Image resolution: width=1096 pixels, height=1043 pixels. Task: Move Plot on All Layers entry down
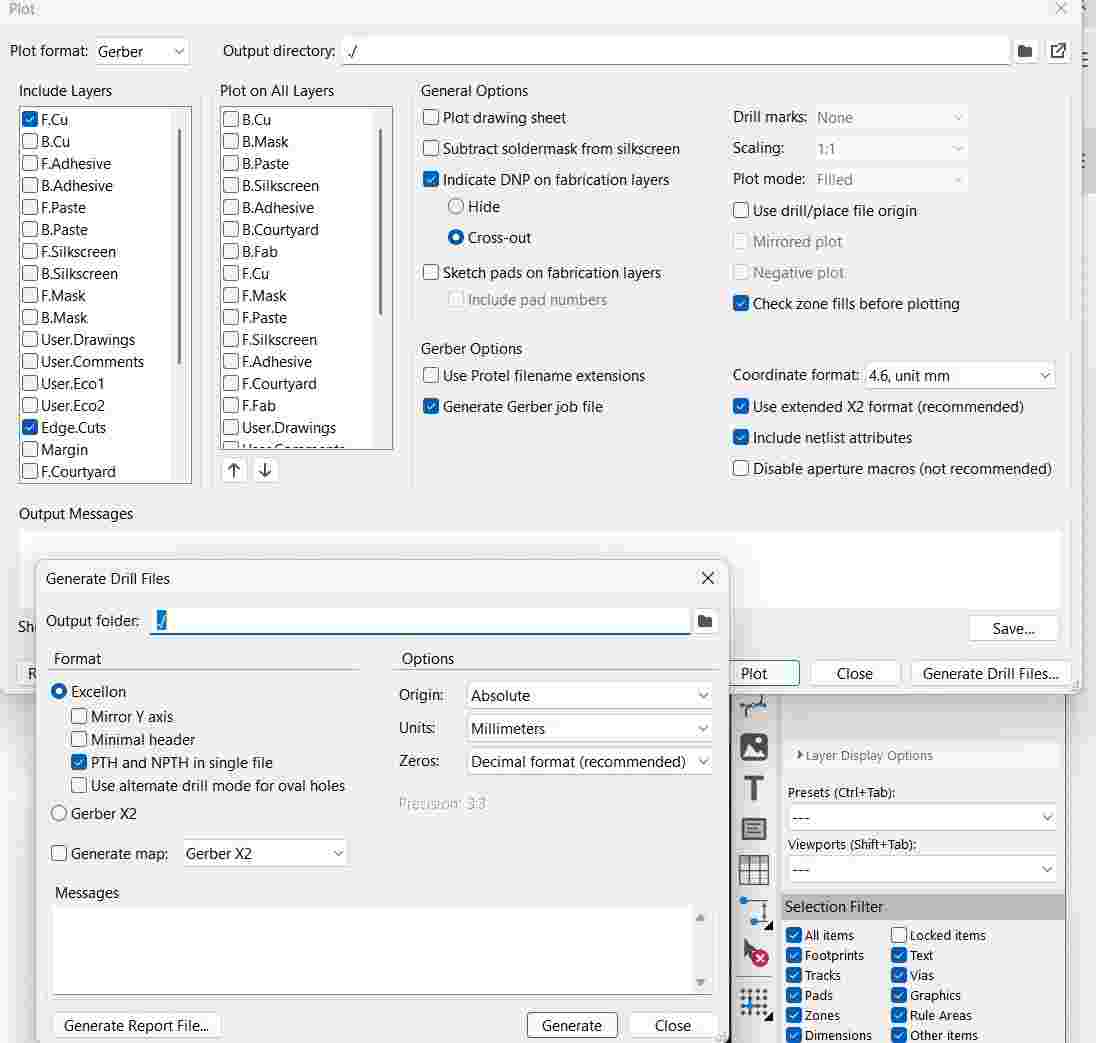click(x=265, y=470)
